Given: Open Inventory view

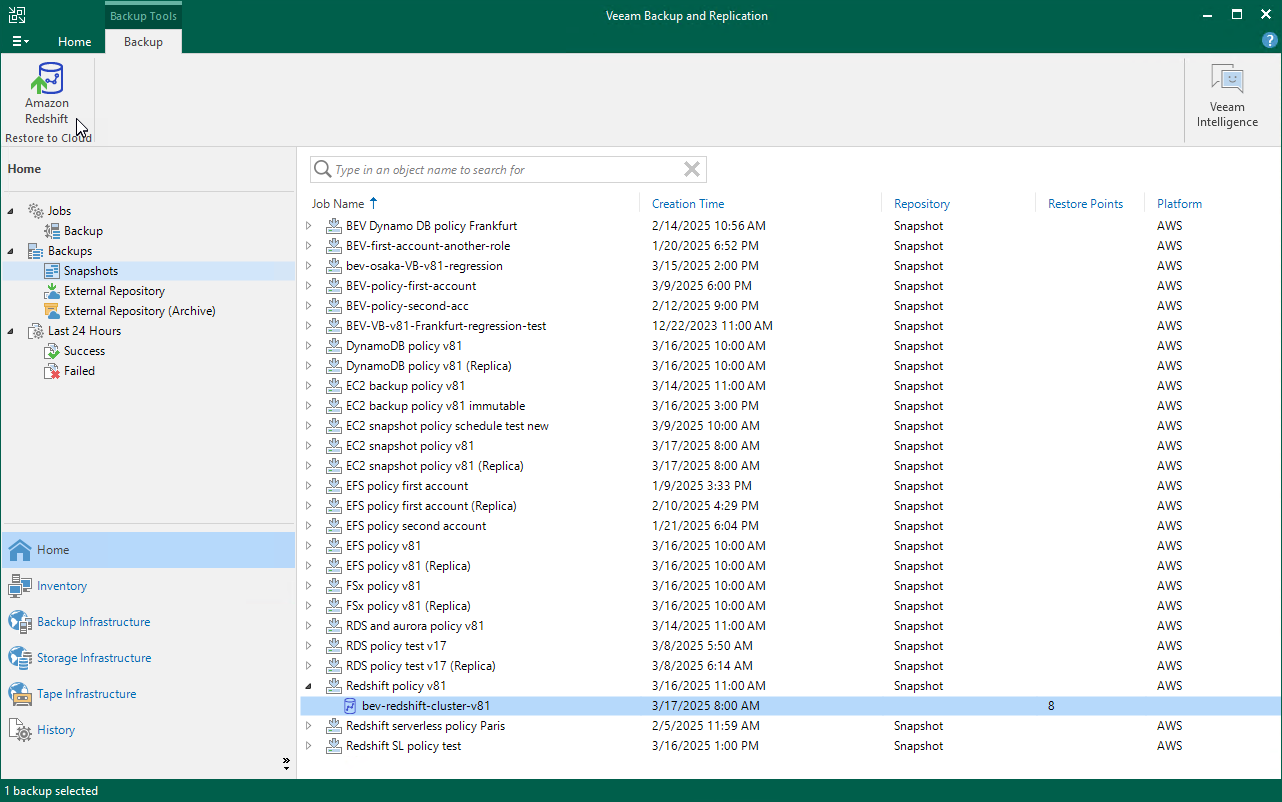Looking at the screenshot, I should (148, 586).
